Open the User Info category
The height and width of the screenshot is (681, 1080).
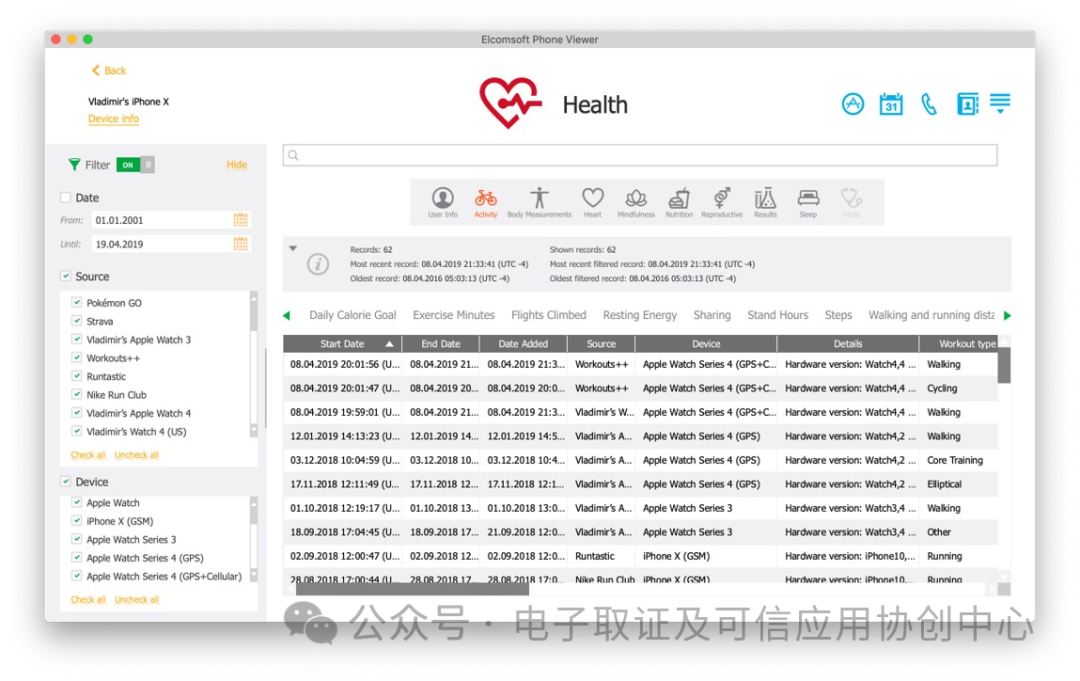click(442, 202)
